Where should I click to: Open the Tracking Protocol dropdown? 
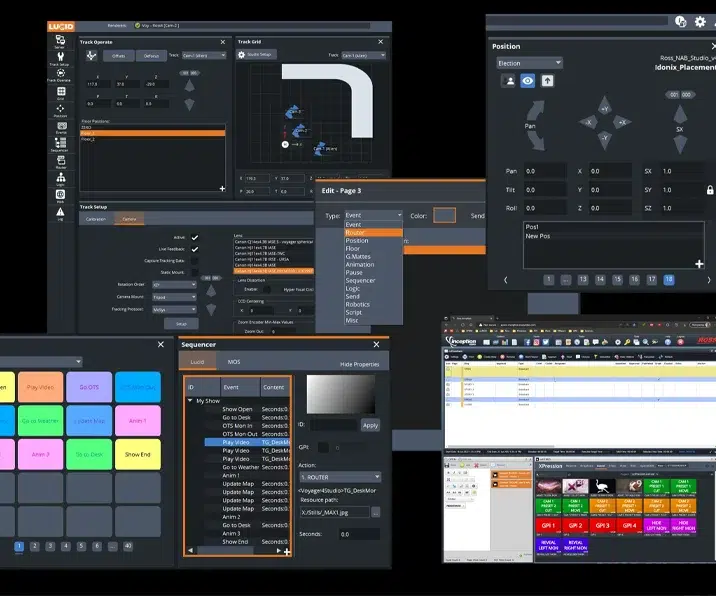pos(174,309)
